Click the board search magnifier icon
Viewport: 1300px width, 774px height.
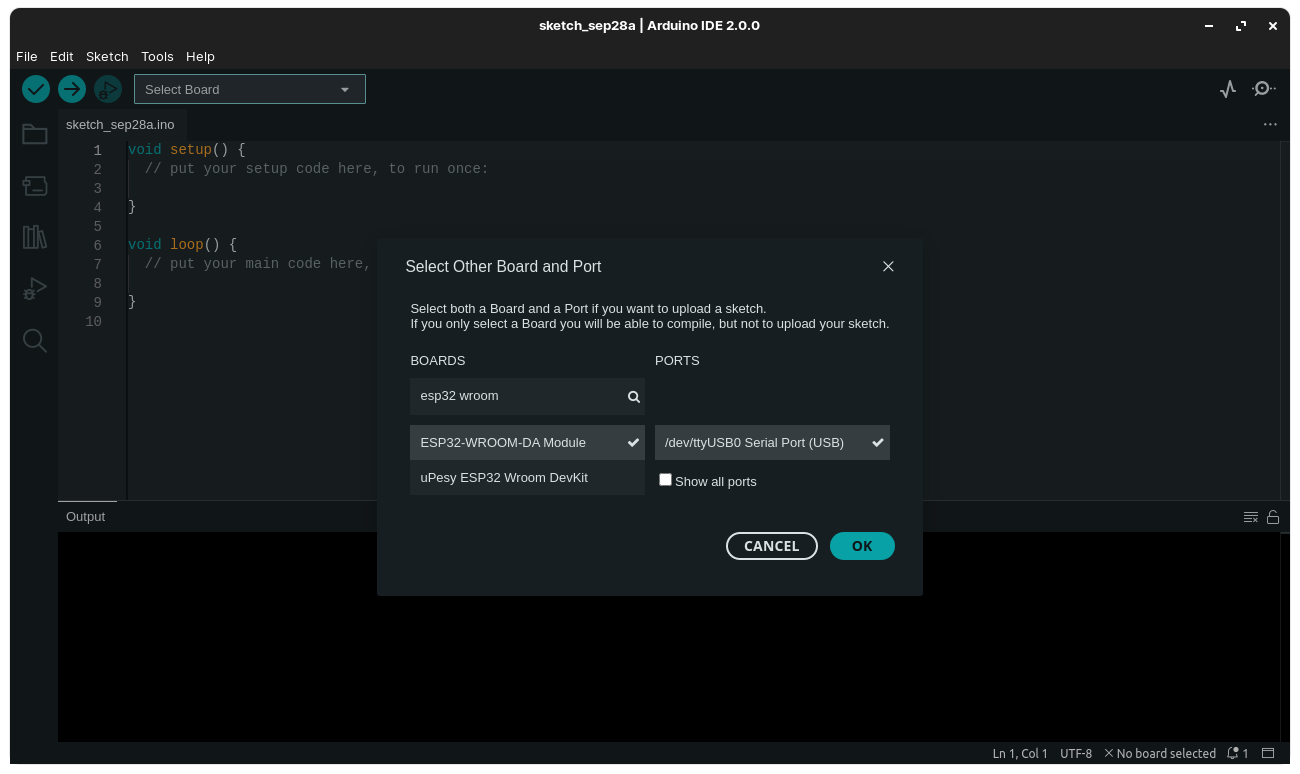634,397
